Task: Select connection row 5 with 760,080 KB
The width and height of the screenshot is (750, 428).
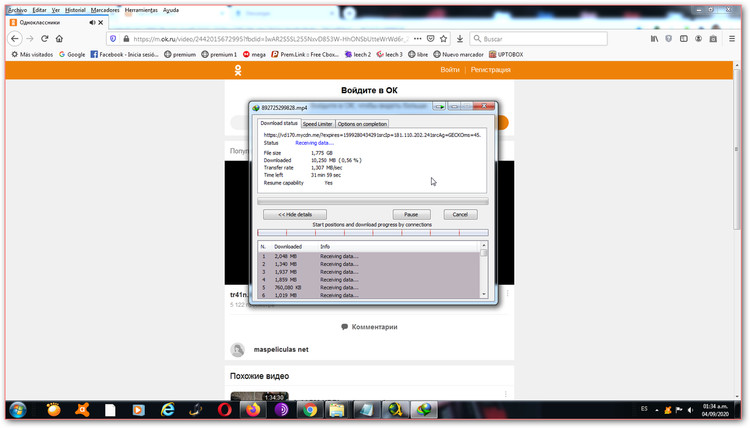Action: 368,287
